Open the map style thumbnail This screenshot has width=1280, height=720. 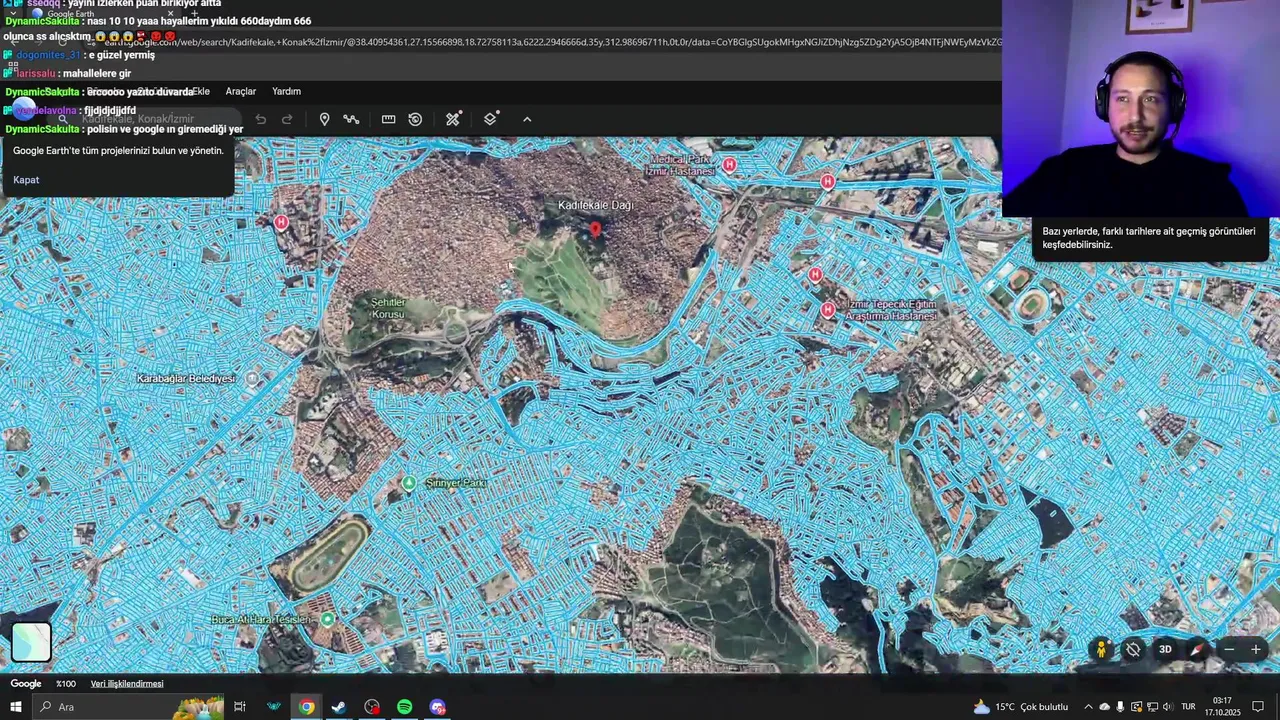(x=31, y=642)
